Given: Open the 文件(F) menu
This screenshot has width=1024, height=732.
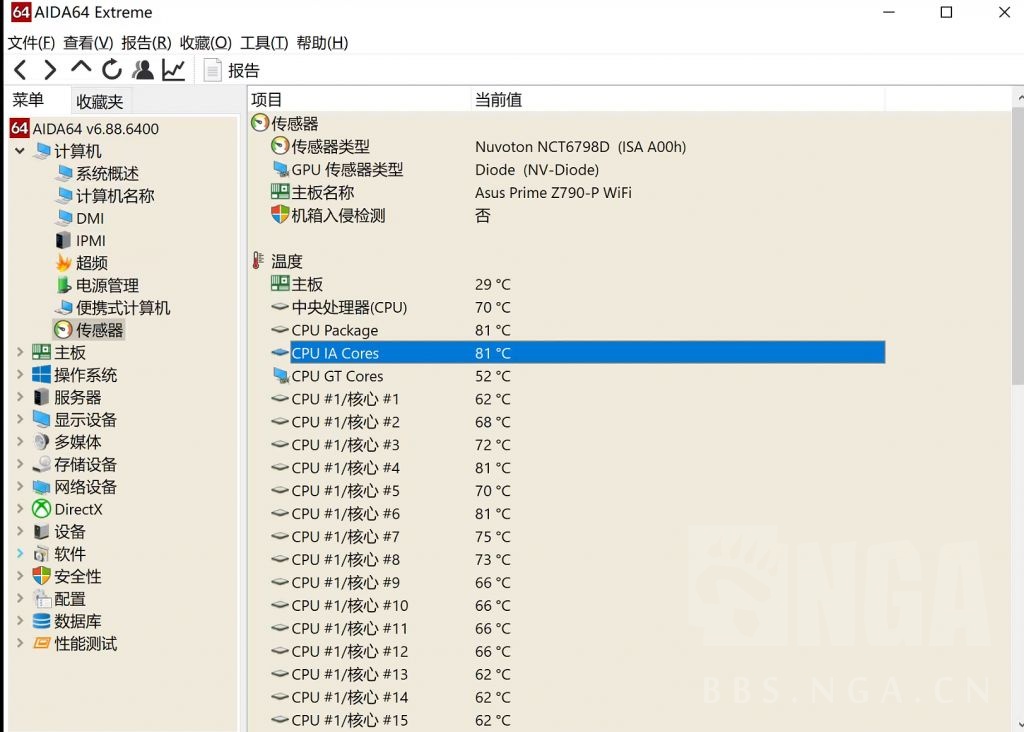Looking at the screenshot, I should pos(30,43).
